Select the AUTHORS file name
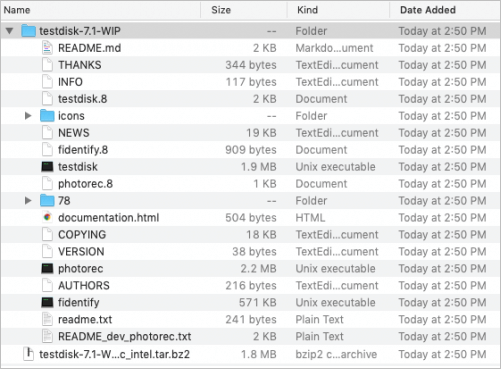Screen dimensions: 501x369 coord(84,286)
